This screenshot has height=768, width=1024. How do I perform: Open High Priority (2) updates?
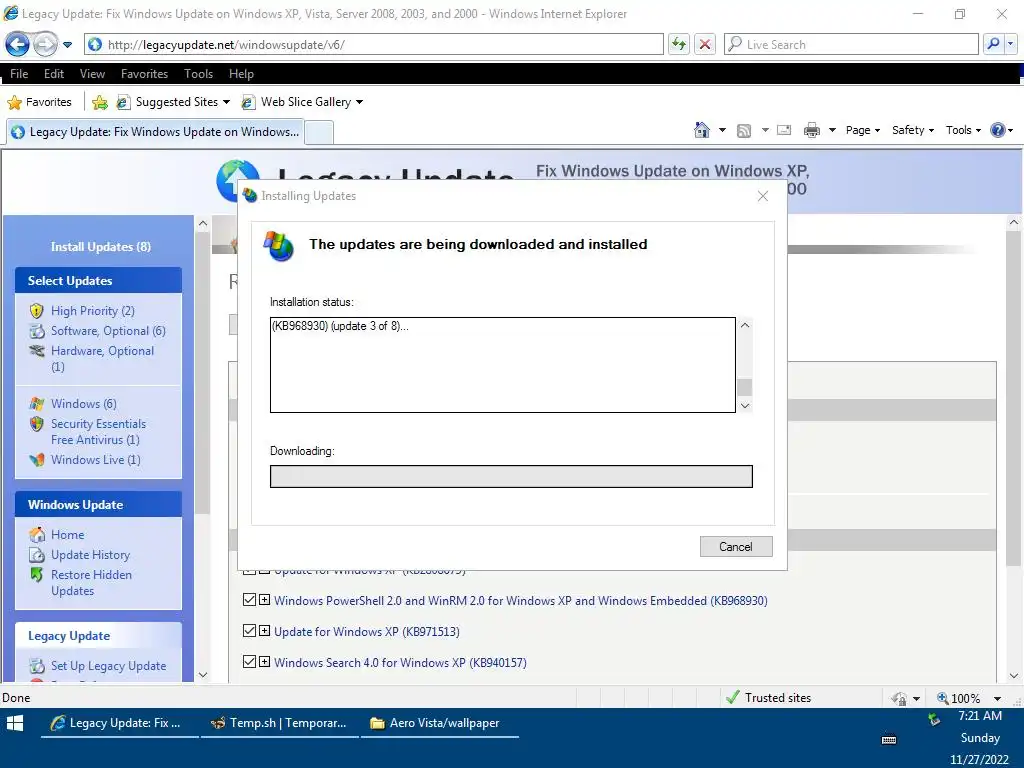click(93, 311)
